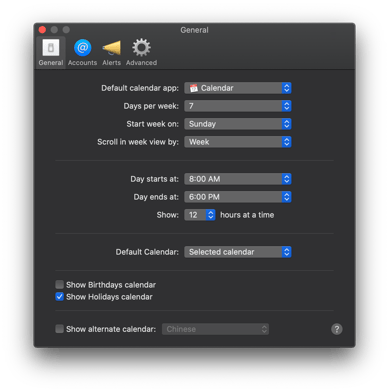This screenshot has height=392, width=389.
Task: Expand Scroll in week view by dropdown
Action: (238, 142)
